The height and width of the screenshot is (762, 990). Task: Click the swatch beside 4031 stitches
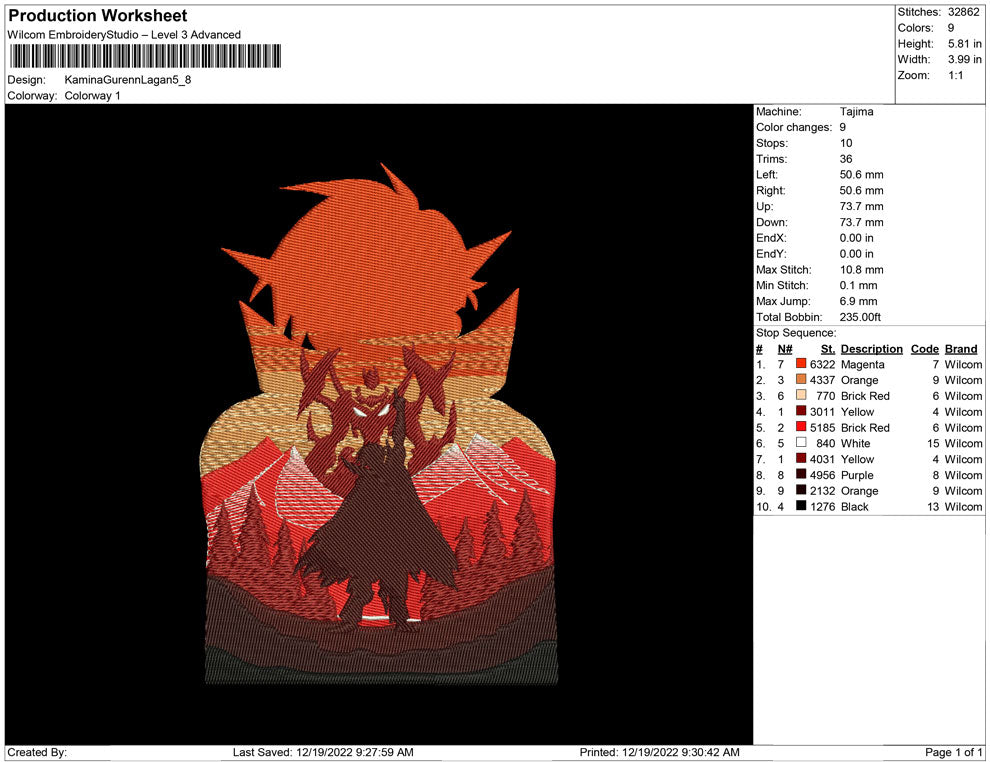click(x=801, y=458)
